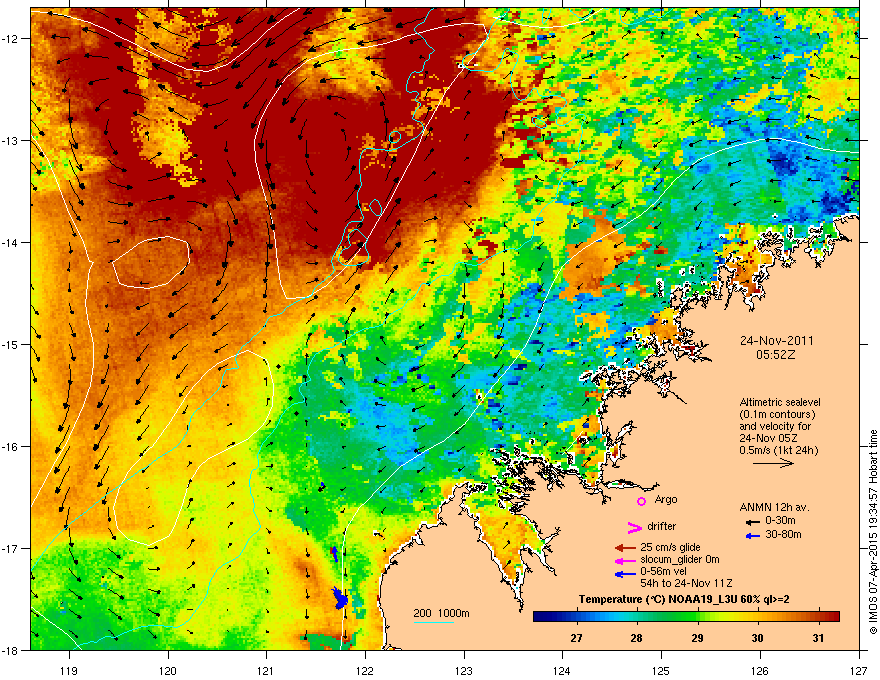The height and width of the screenshot is (680, 880).
Task: Click the 'and velocity for' text line
Action: pyautogui.click(x=775, y=426)
